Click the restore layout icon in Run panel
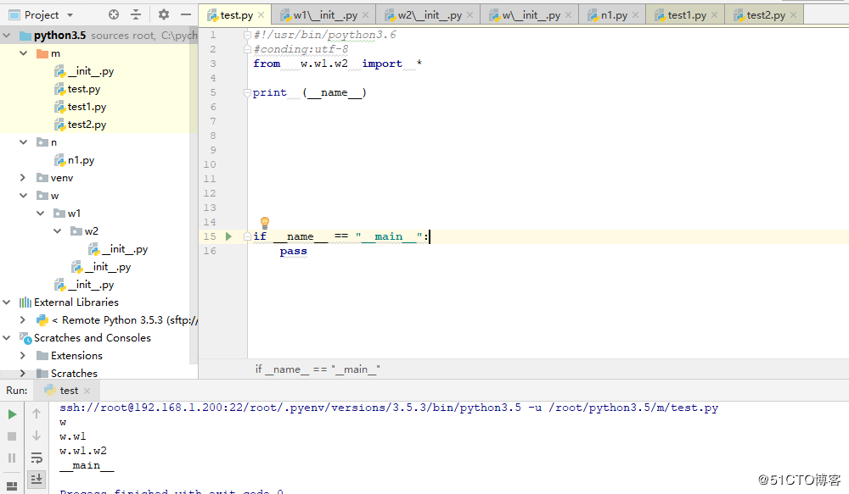This screenshot has height=494, width=849. [12, 485]
